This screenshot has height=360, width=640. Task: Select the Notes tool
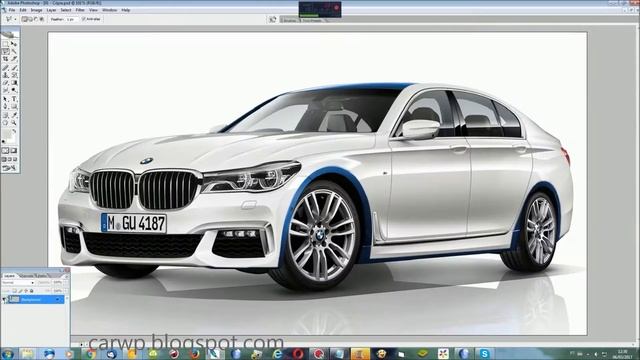[5, 115]
